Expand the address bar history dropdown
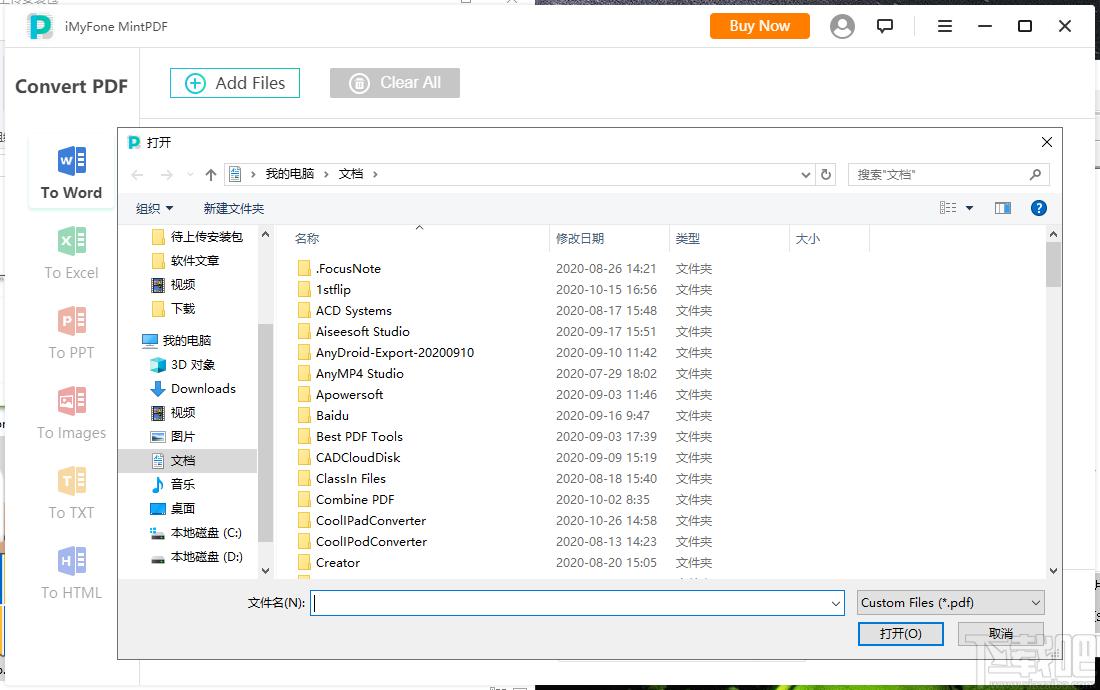The height and width of the screenshot is (690, 1100). (x=805, y=175)
